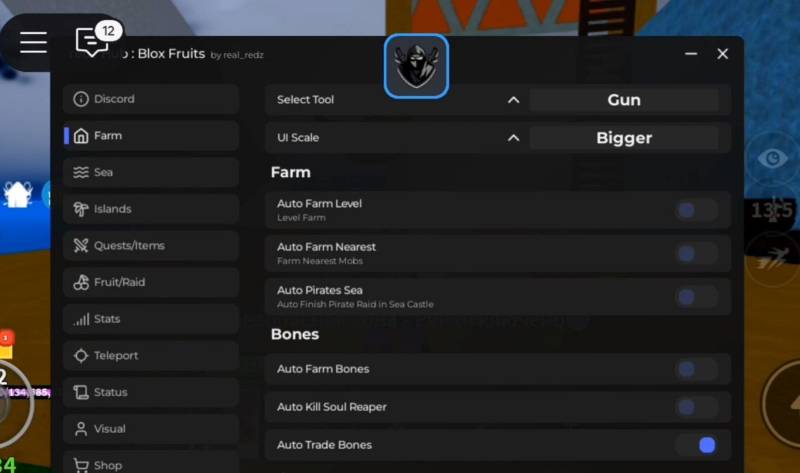Image resolution: width=800 pixels, height=473 pixels.
Task: Click the ninja logo thumbnail
Action: click(416, 66)
